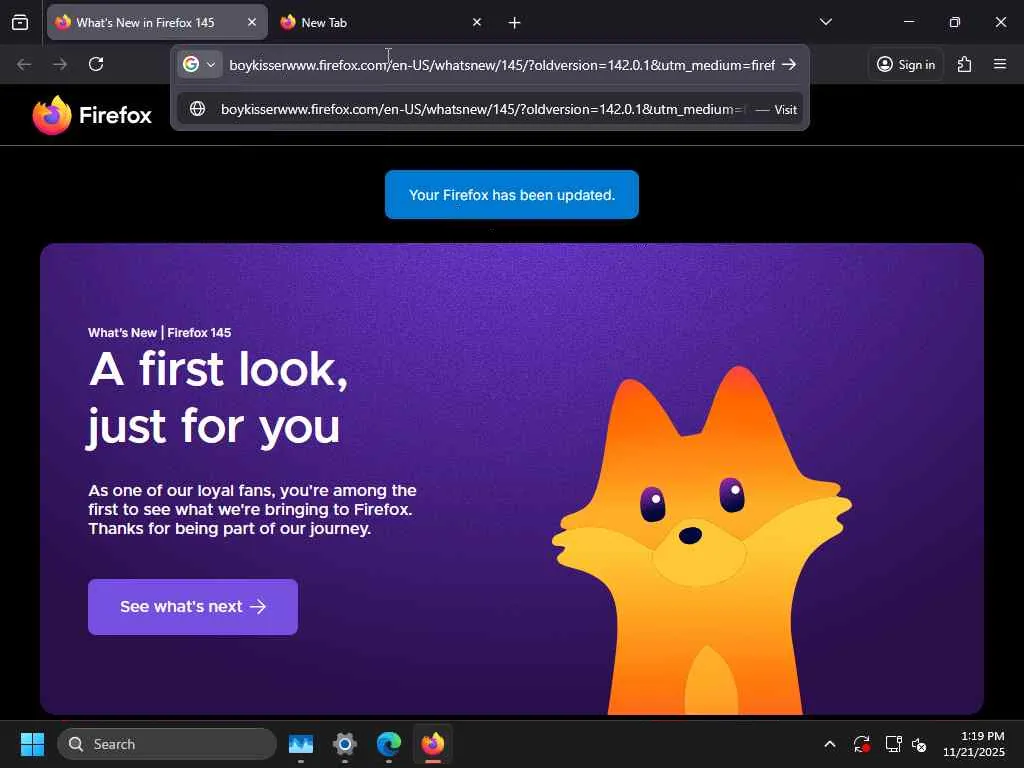Click the Firefox icon in the taskbar
The image size is (1024, 768).
point(432,744)
